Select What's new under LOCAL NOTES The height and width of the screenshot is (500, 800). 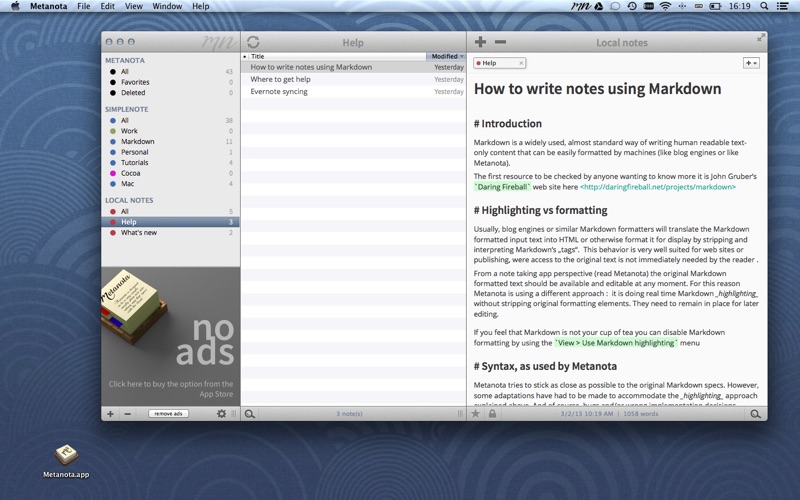click(170, 233)
